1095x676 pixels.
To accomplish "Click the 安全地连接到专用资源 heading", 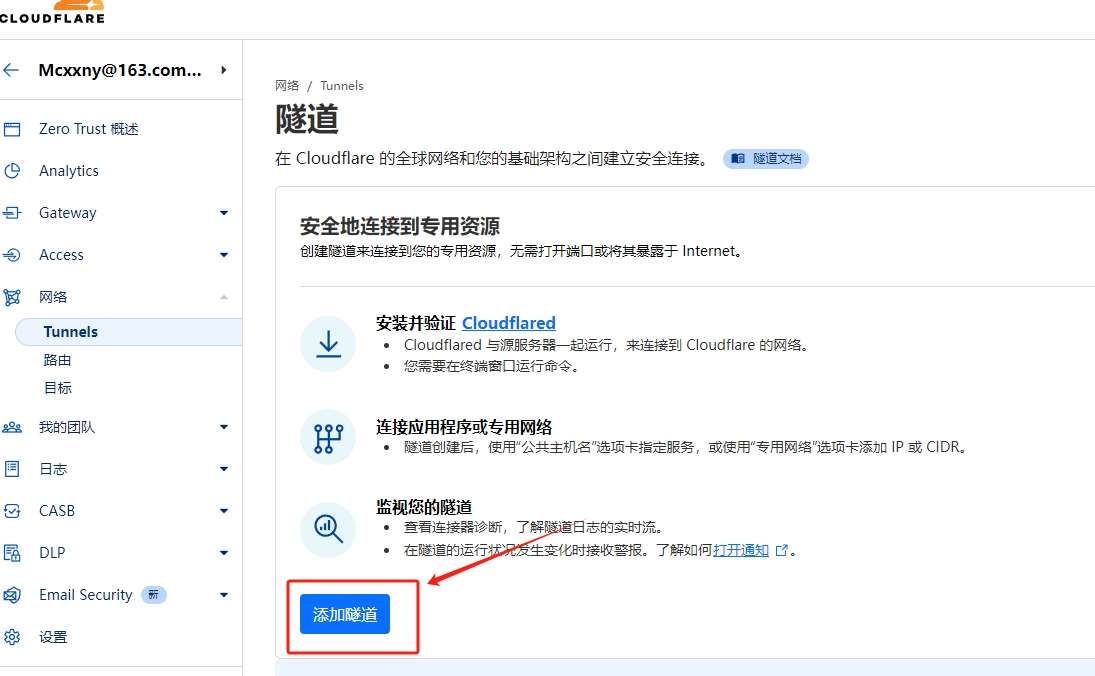I will point(399,226).
